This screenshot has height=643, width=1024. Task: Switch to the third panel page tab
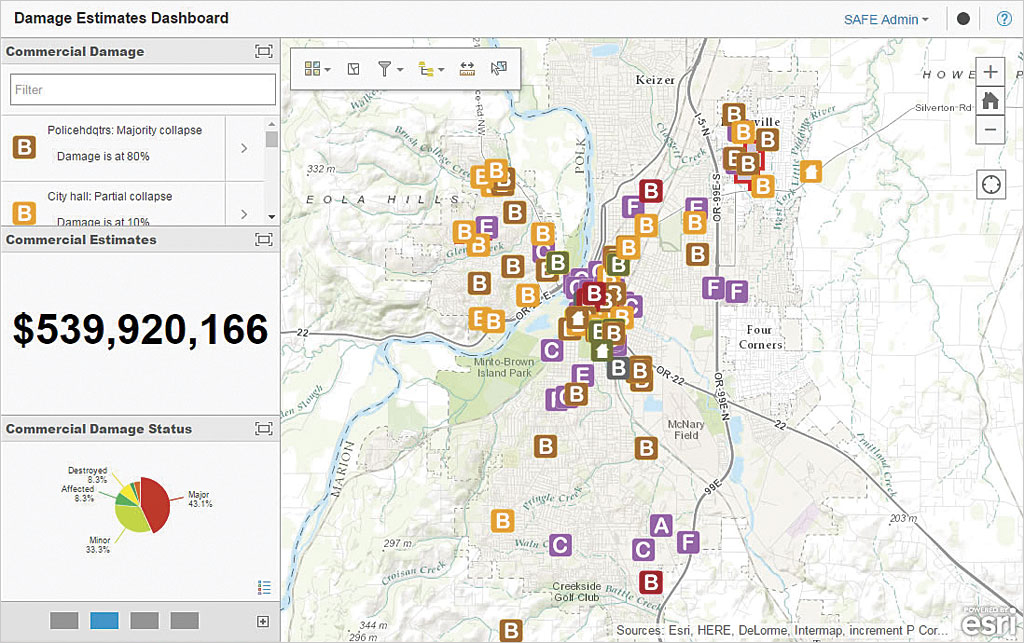click(x=144, y=621)
